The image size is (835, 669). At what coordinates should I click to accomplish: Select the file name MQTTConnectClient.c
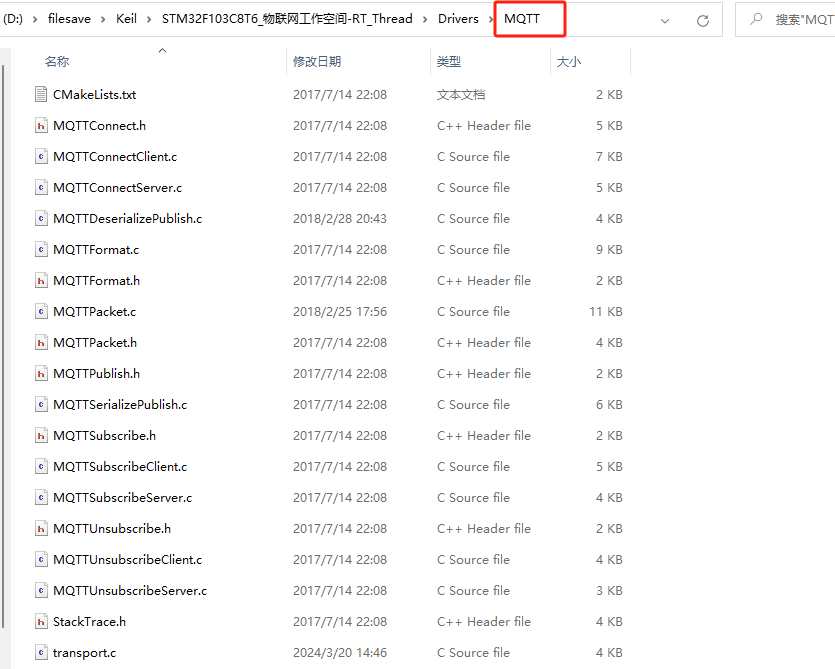pyautogui.click(x=115, y=157)
